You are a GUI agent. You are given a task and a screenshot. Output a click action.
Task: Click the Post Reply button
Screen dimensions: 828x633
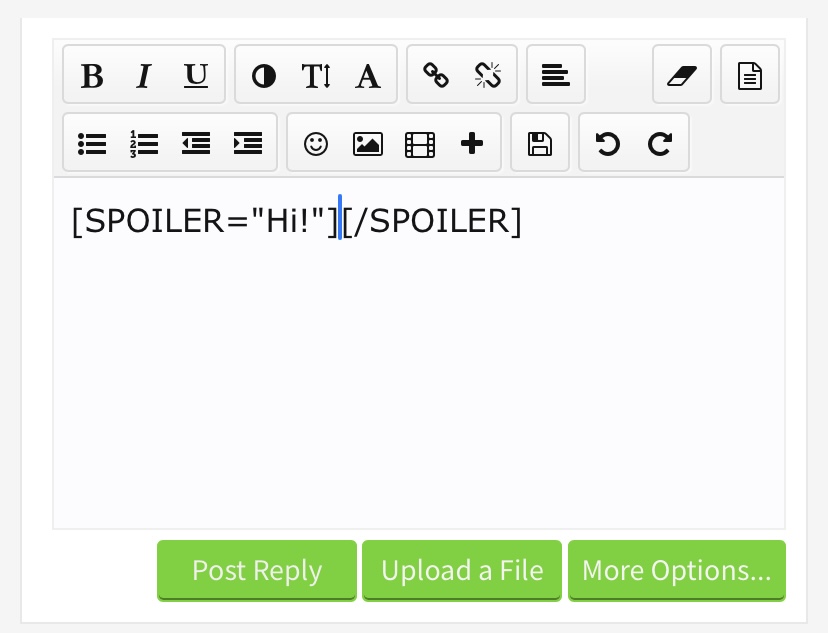click(x=257, y=570)
